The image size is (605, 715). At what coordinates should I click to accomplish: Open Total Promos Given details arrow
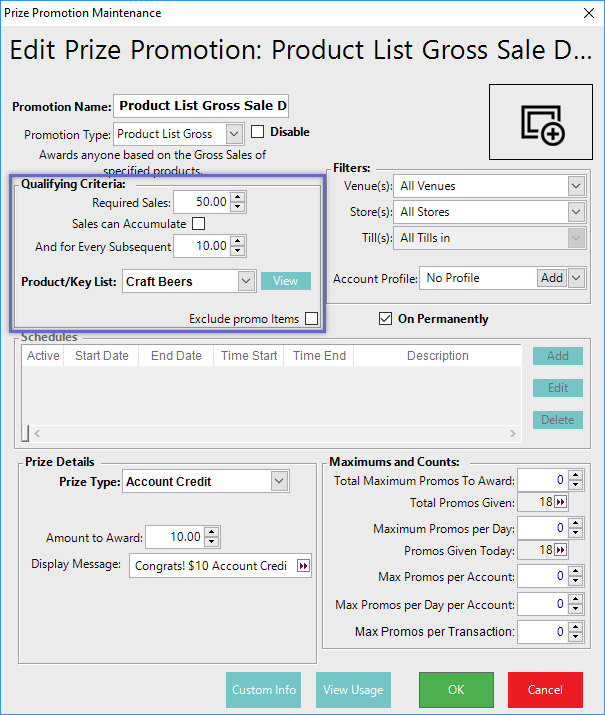coord(560,503)
